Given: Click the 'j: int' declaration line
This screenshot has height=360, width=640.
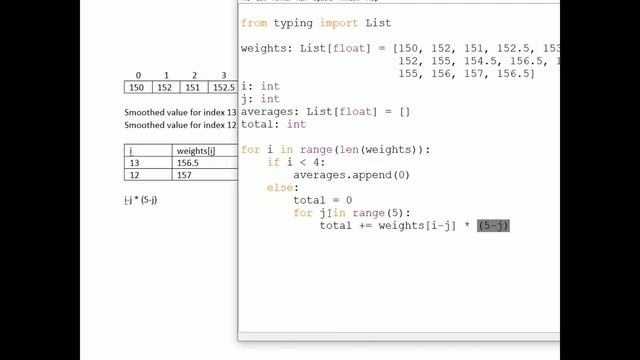Looking at the screenshot, I should tap(260, 99).
